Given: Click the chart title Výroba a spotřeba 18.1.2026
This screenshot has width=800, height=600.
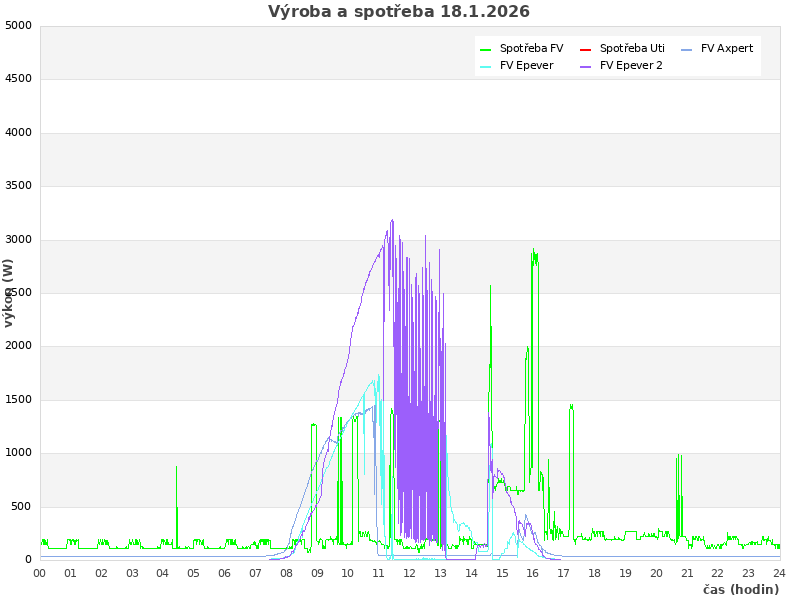Looking at the screenshot, I should click(x=399, y=12).
